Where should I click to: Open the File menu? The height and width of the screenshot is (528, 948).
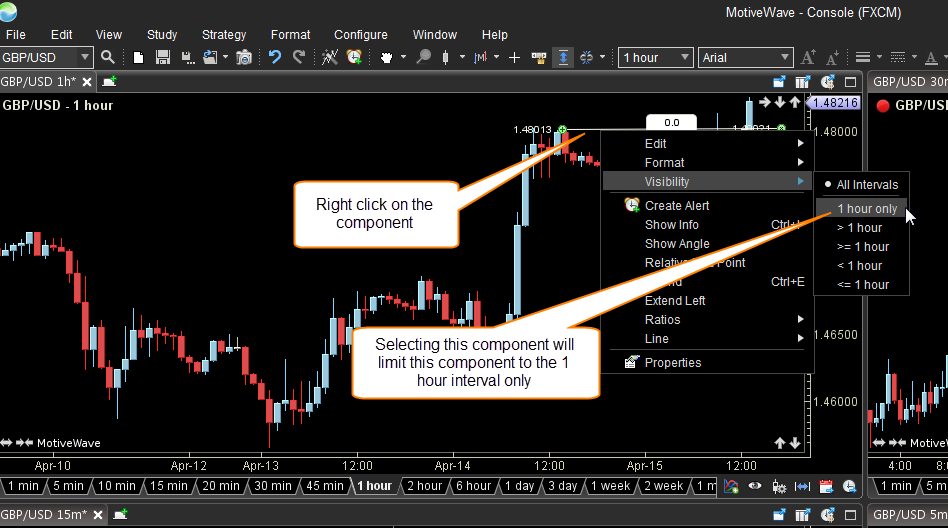click(x=15, y=34)
